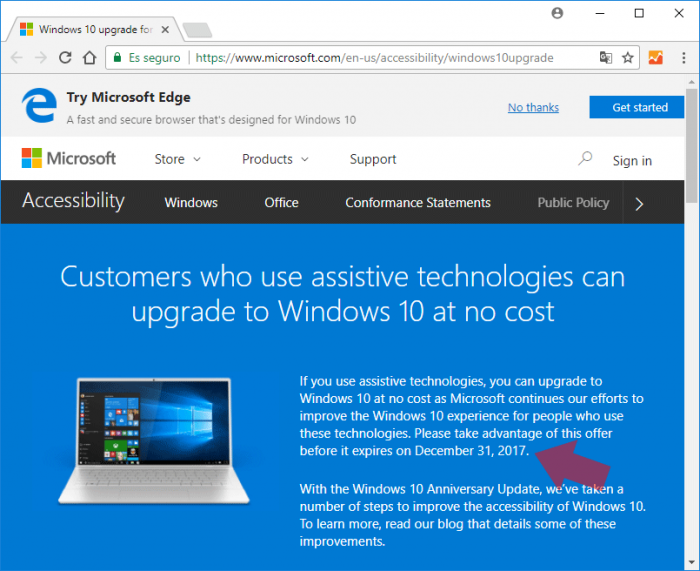Viewport: 700px width, 571px height.
Task: Open Conformance Statements nav item
Action: coord(418,203)
